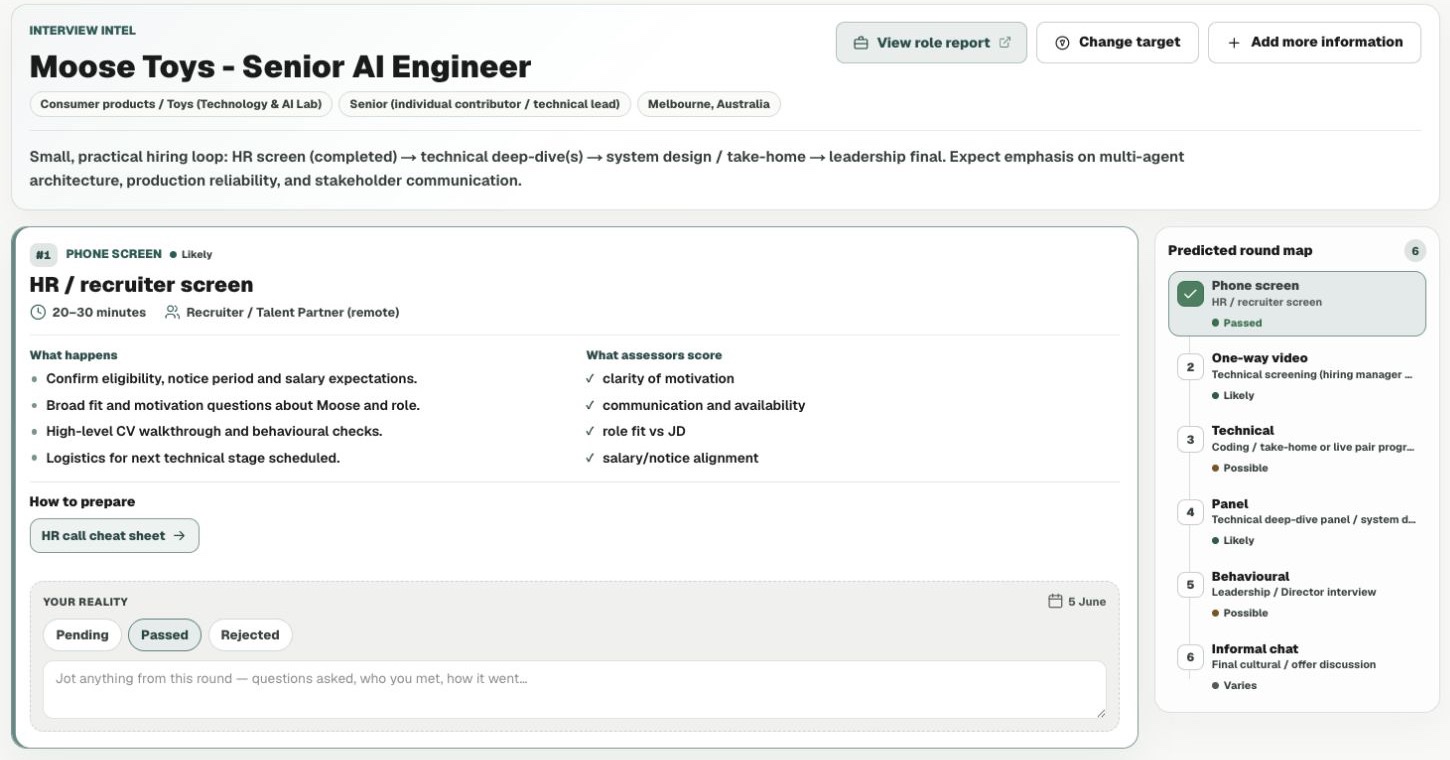Select the Panel round in round map

tap(1297, 522)
